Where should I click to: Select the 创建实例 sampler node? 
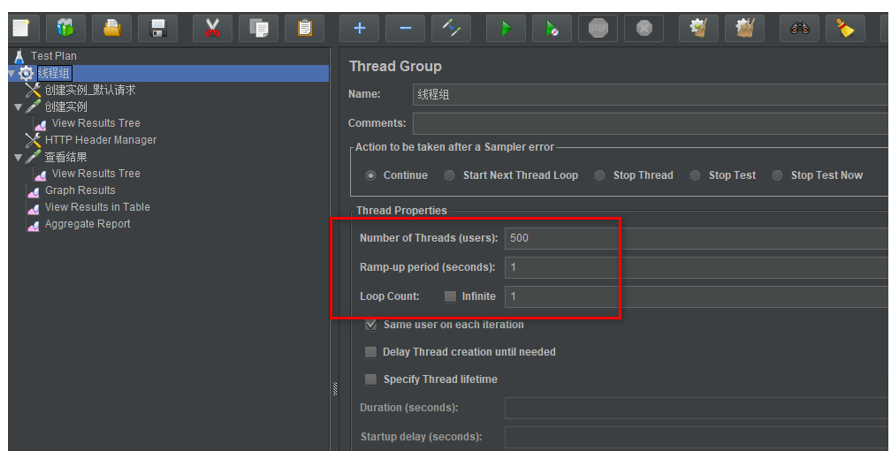pos(66,107)
